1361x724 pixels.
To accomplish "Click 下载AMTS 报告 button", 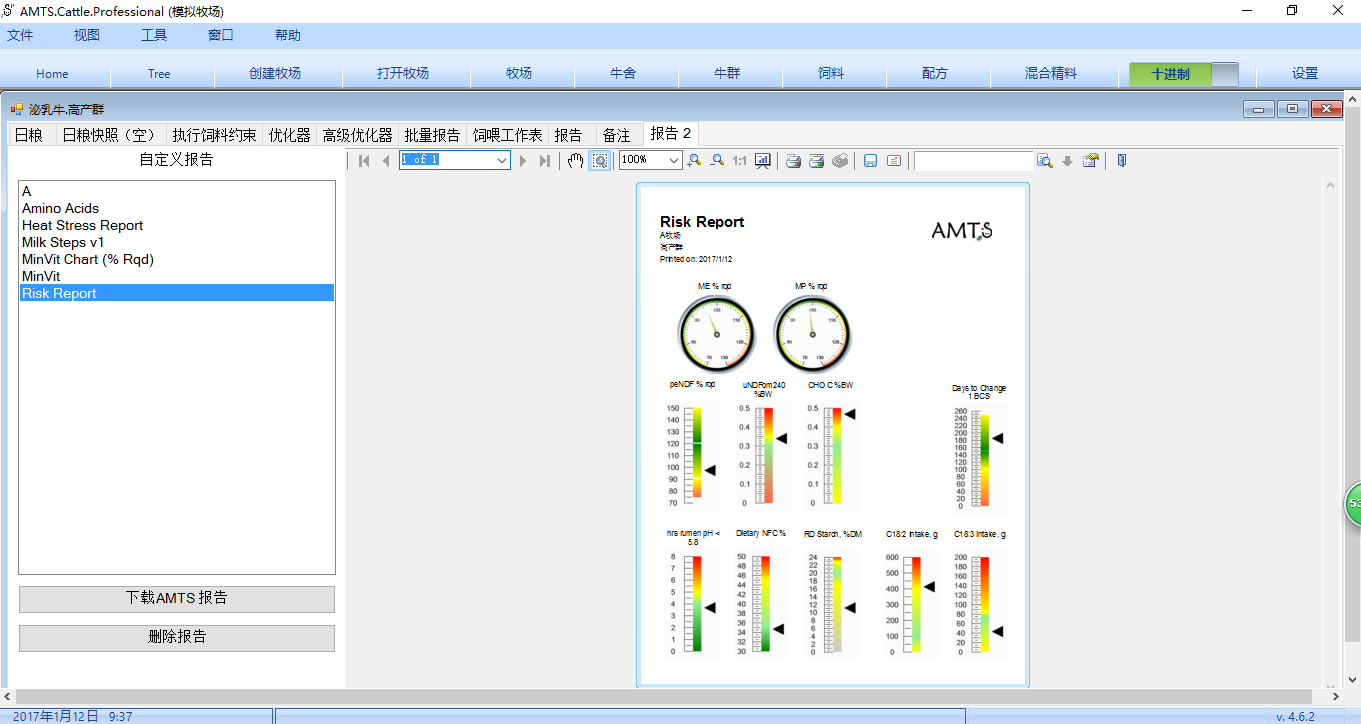I will [177, 599].
